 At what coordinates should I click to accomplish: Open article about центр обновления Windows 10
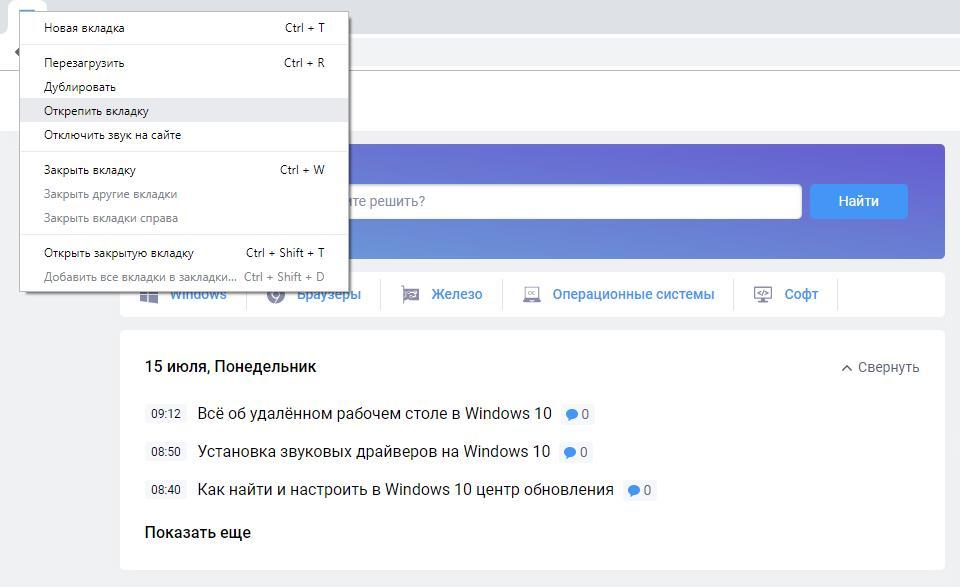click(405, 490)
